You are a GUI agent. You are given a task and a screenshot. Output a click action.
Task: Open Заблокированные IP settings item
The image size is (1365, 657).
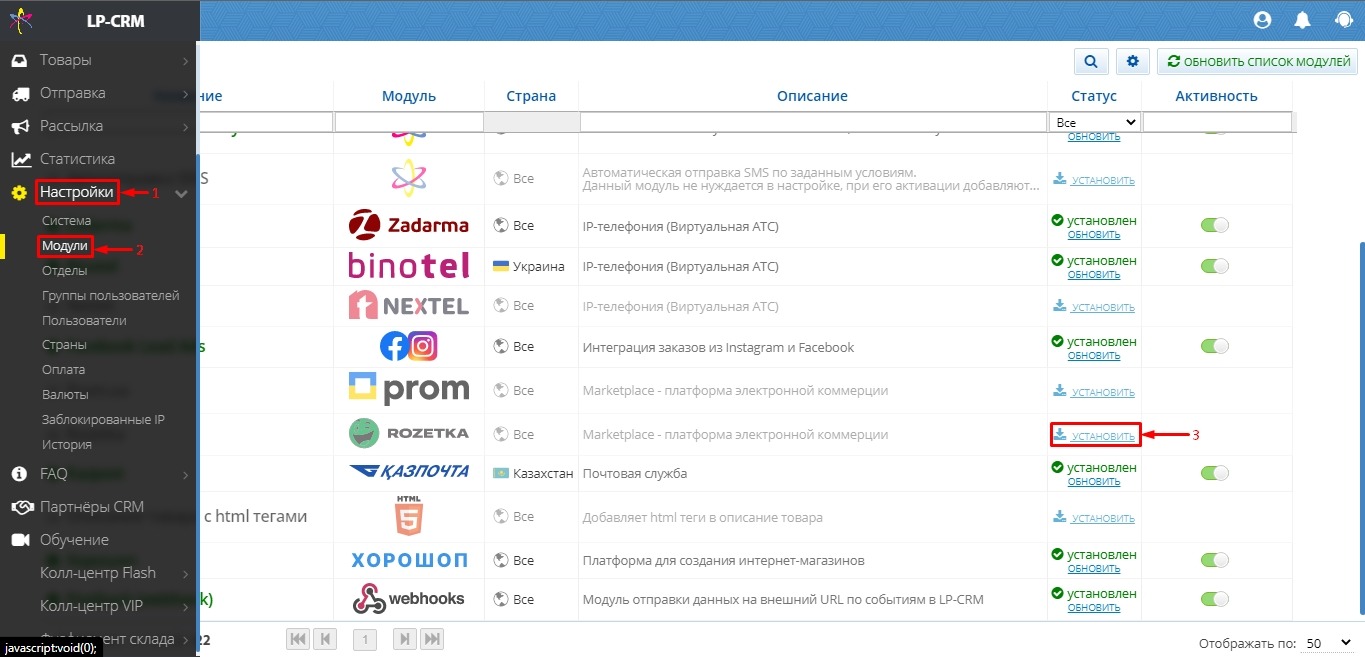coord(103,420)
